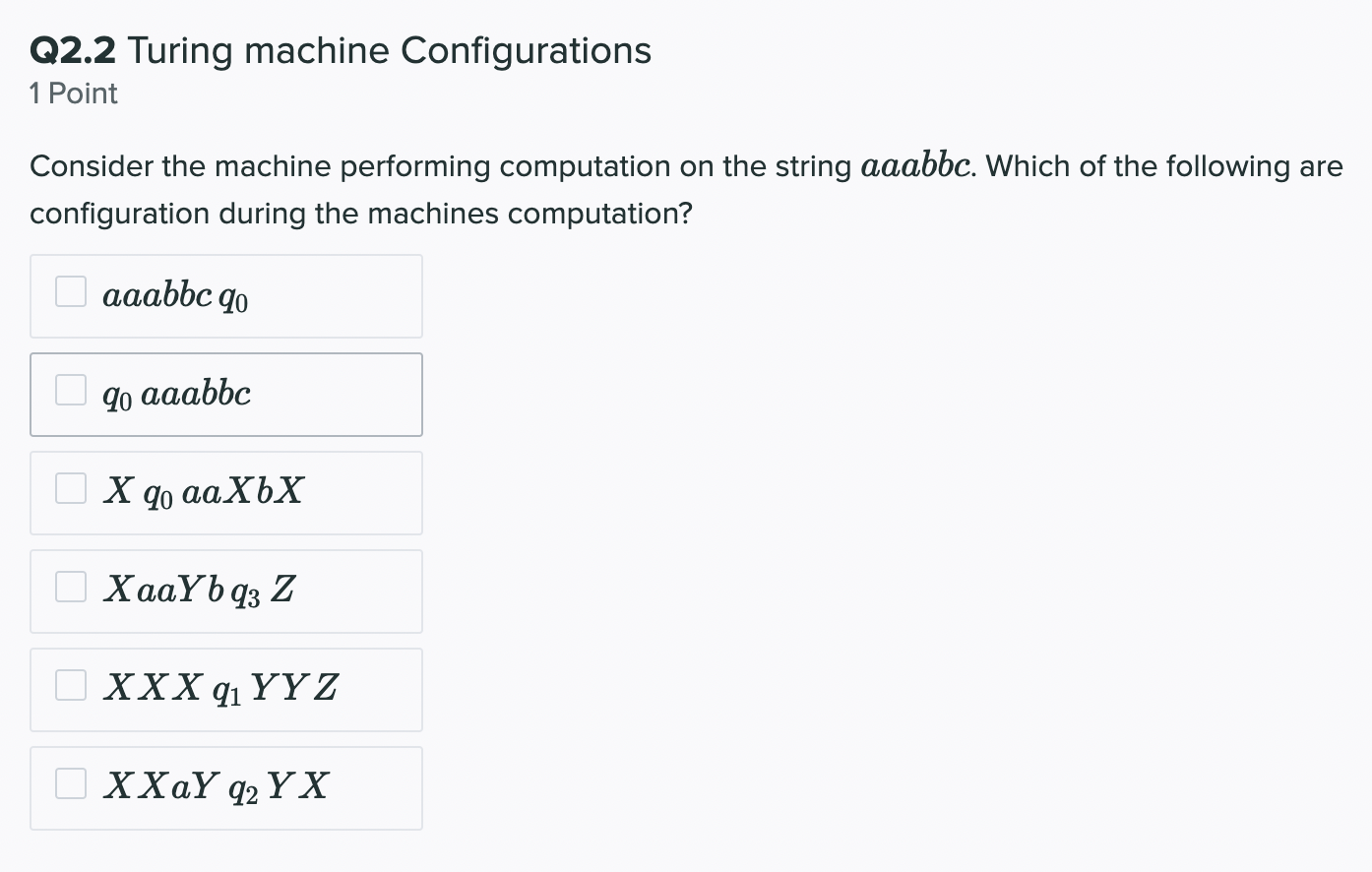Click the 1 Point label
1372x872 pixels.
(74, 93)
